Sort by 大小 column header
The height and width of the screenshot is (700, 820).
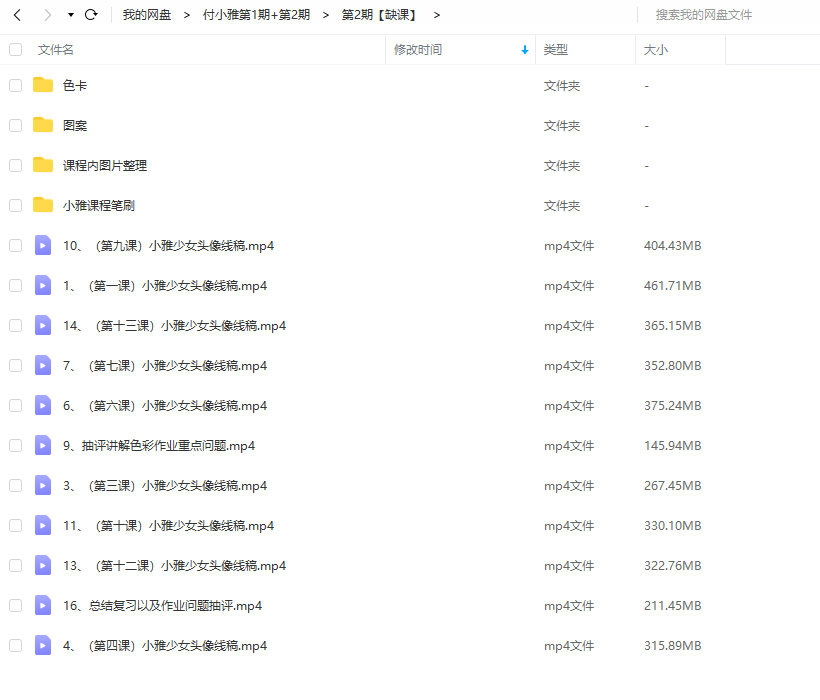pyautogui.click(x=656, y=49)
